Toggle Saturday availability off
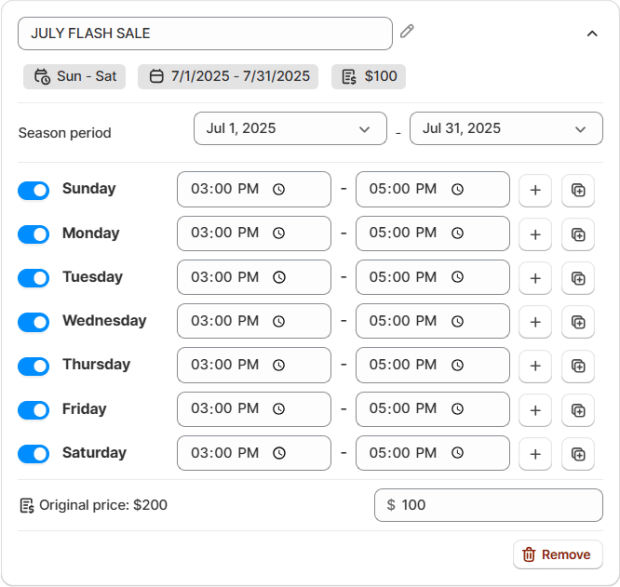The image size is (620, 587). pyautogui.click(x=34, y=454)
